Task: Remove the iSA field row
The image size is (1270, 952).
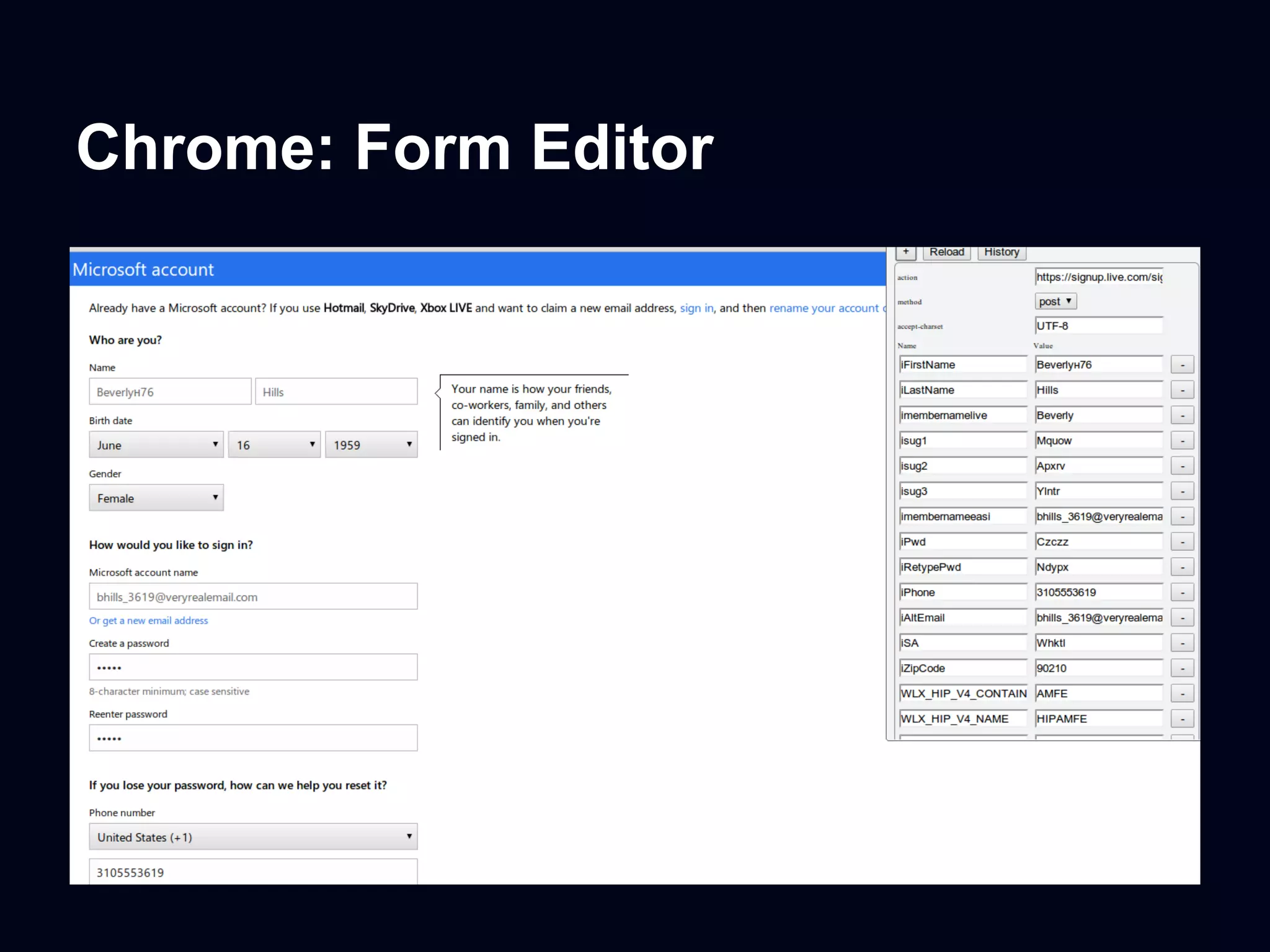Action: [1182, 643]
